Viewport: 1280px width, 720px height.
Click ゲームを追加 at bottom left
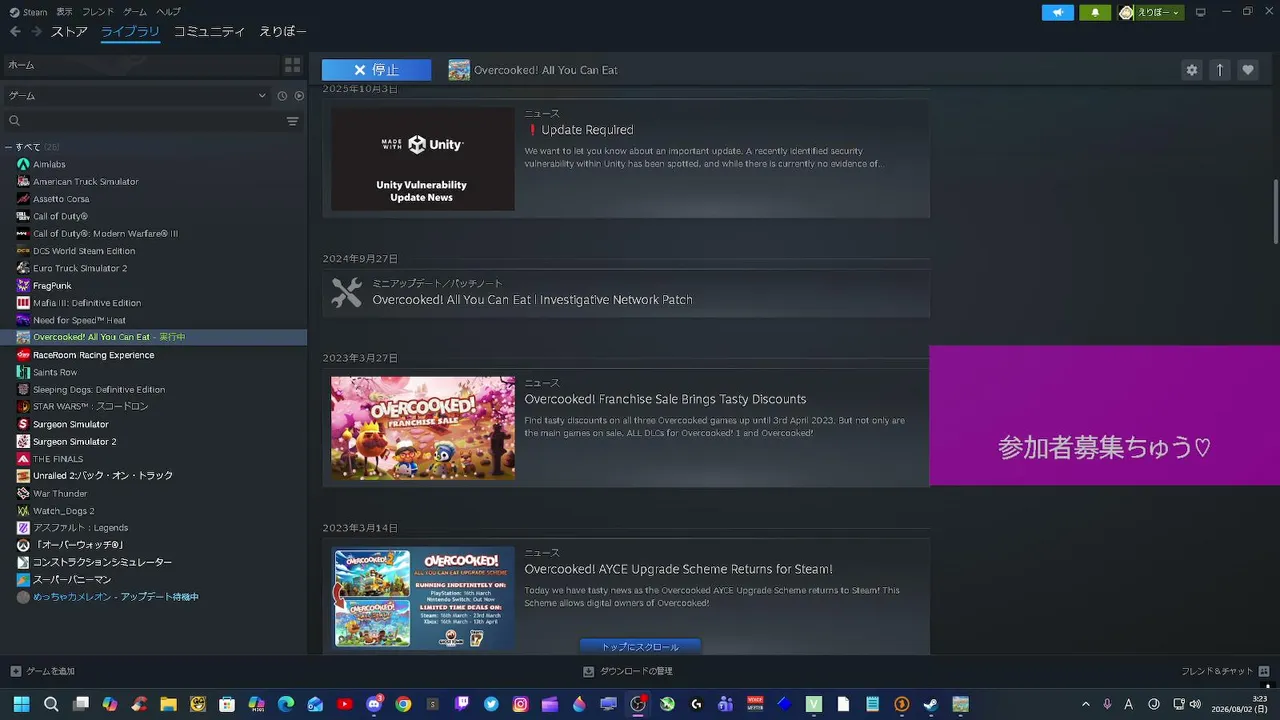(43, 671)
